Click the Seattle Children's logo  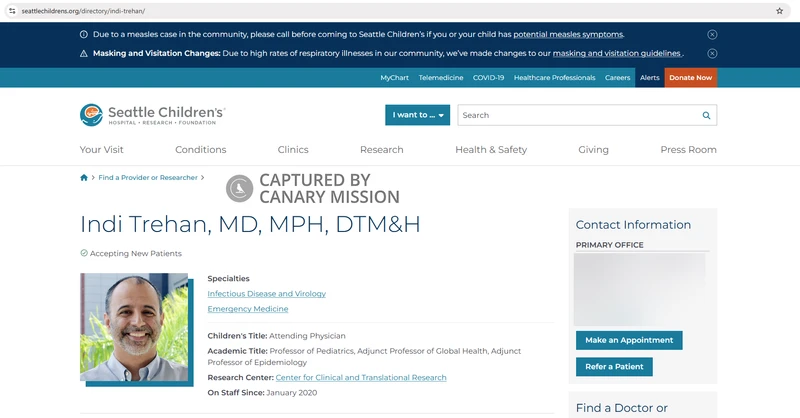(x=152, y=115)
